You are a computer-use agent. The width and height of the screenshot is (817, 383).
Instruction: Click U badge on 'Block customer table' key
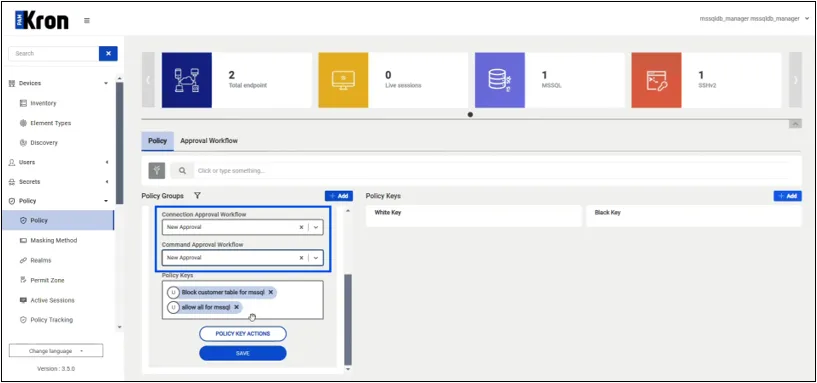click(x=173, y=292)
